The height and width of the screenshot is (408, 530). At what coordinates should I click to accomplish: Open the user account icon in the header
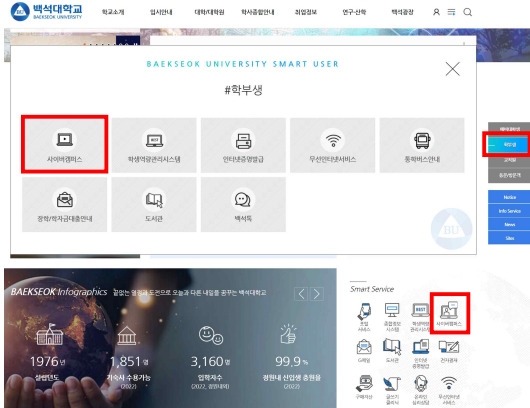tap(436, 12)
